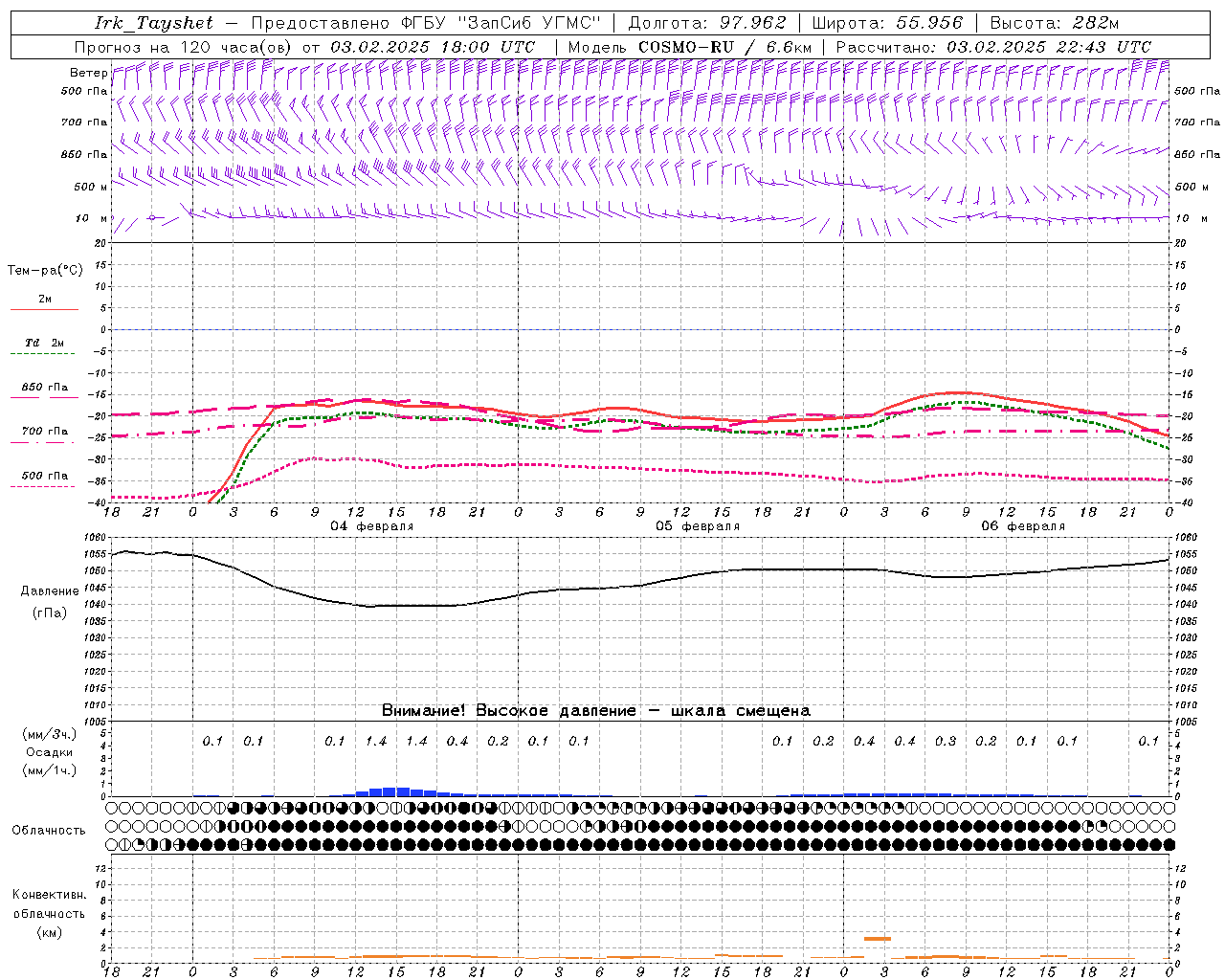
Task: Click the "Осадки" precipitation label
Action: (x=50, y=752)
